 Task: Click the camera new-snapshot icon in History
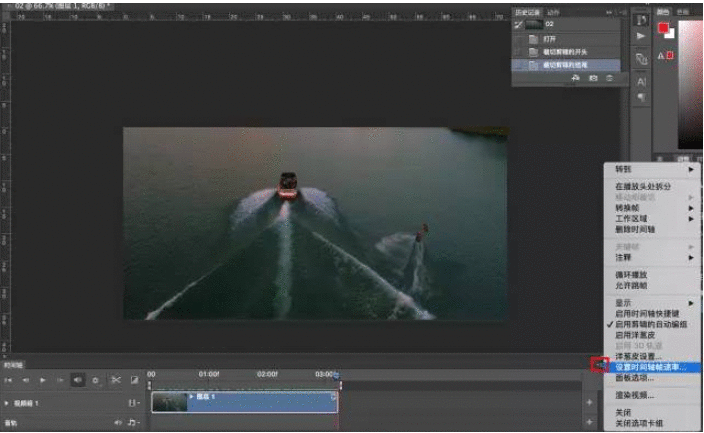(592, 77)
